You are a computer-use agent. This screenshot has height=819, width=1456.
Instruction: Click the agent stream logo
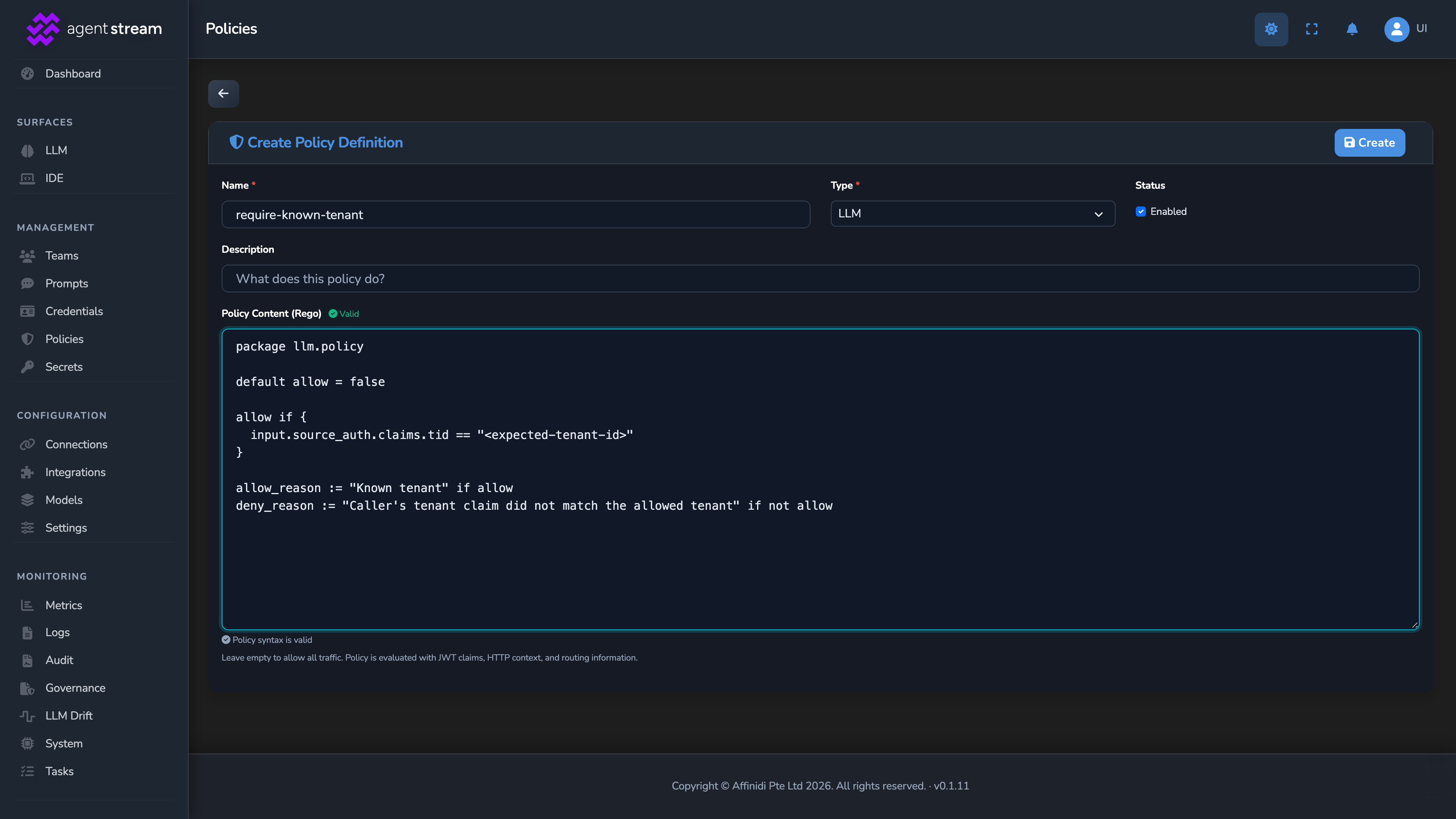click(94, 29)
